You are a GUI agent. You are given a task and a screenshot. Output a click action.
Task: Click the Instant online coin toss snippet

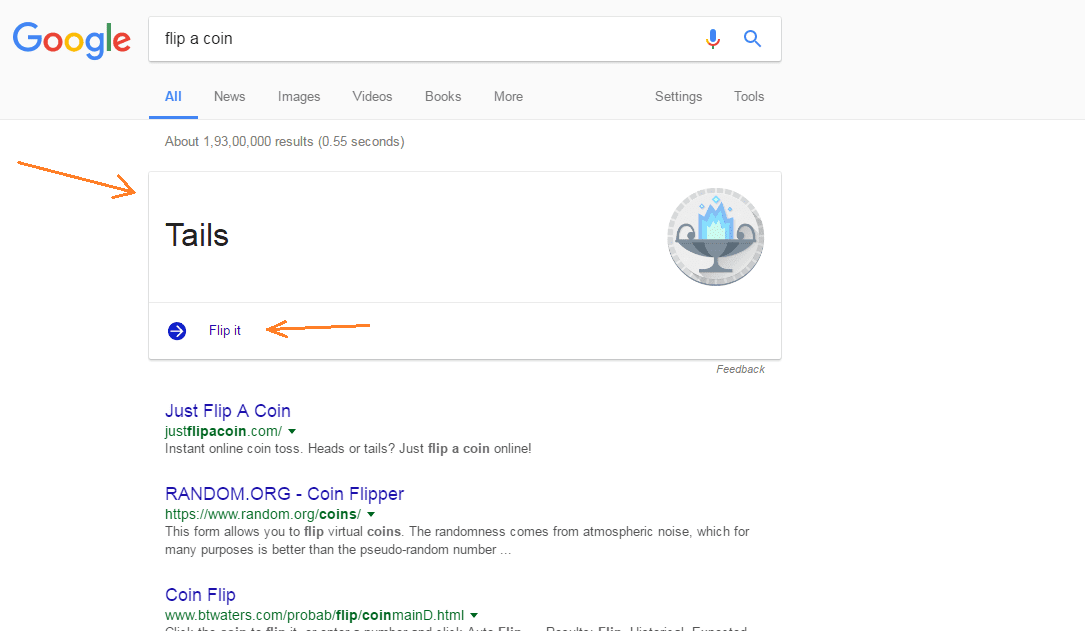[x=348, y=448]
